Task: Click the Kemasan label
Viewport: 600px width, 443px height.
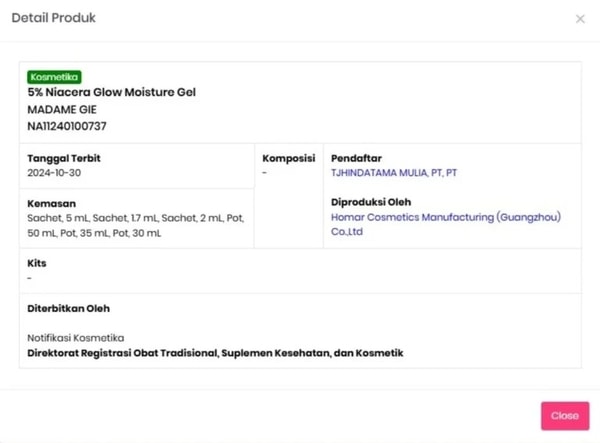Action: coord(53,202)
